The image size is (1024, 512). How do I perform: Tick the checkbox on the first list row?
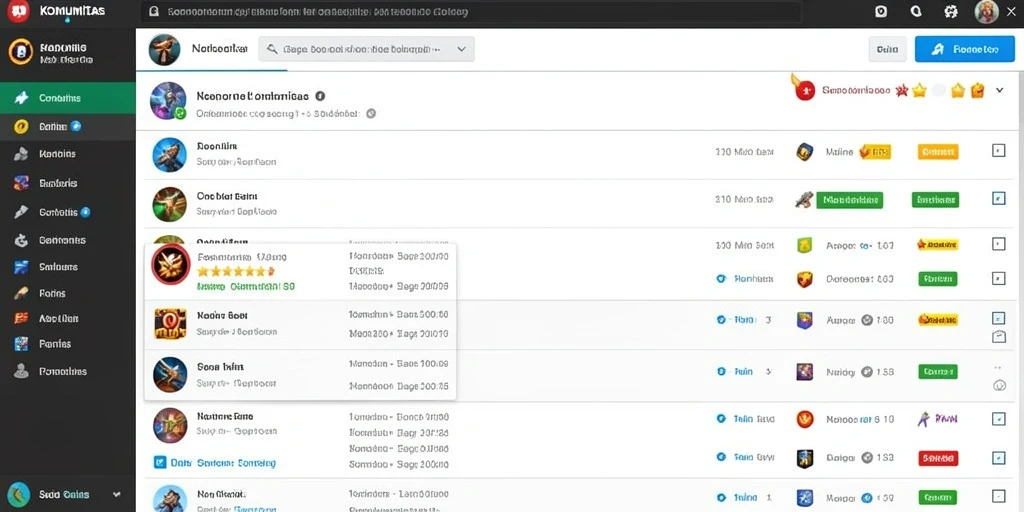point(998,151)
